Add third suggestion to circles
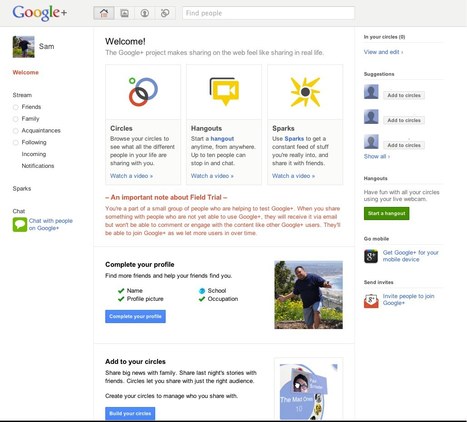Screen dimensions: 467x422 pos(404,145)
